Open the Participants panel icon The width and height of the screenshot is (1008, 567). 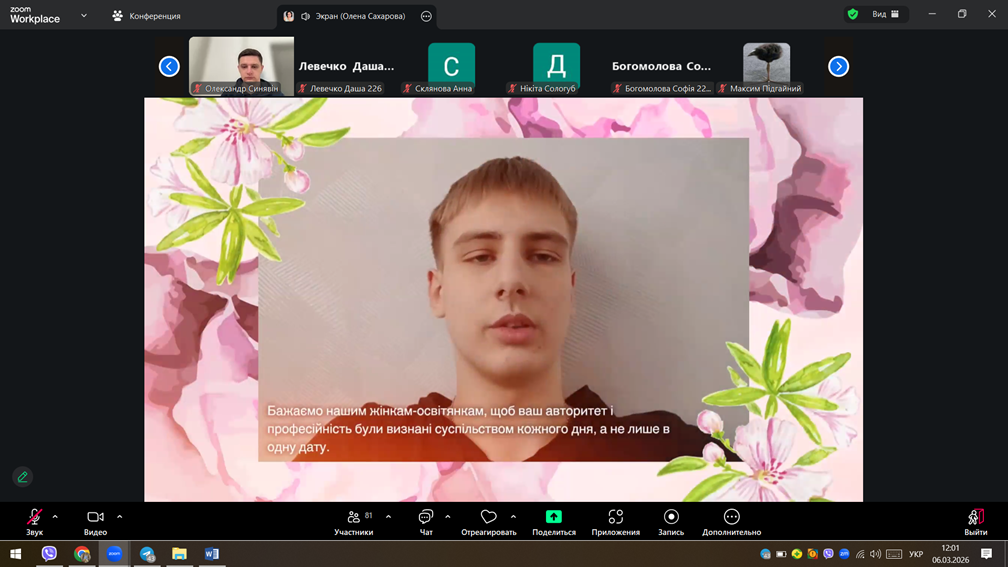(x=353, y=517)
